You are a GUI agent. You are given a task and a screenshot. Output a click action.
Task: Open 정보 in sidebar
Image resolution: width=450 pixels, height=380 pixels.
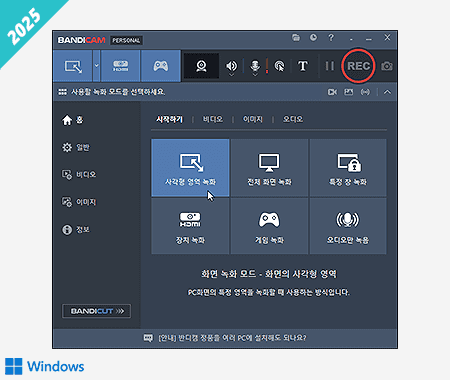pos(76,230)
